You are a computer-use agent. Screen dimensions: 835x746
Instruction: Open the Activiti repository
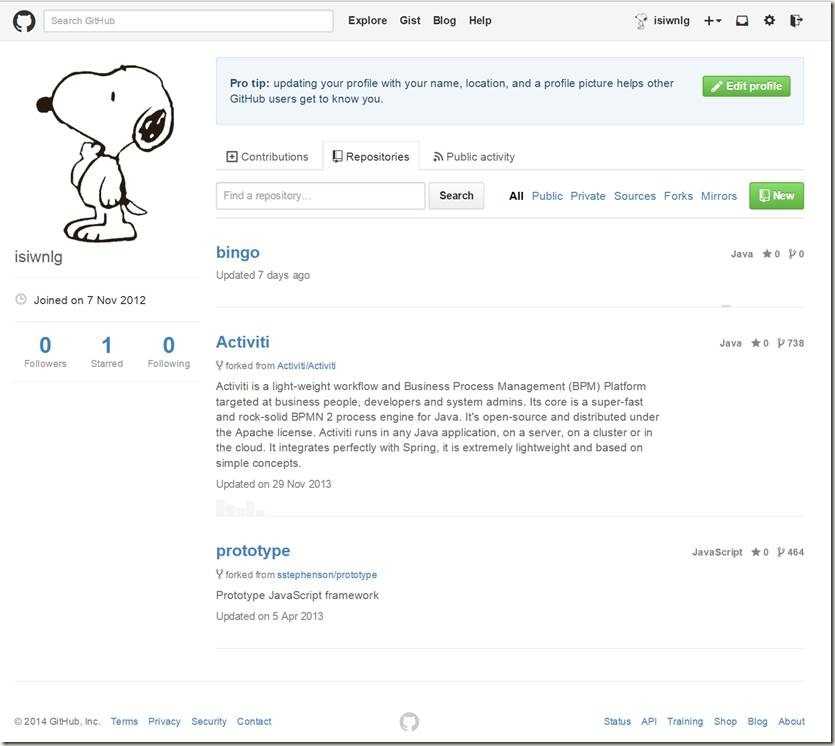click(x=243, y=342)
